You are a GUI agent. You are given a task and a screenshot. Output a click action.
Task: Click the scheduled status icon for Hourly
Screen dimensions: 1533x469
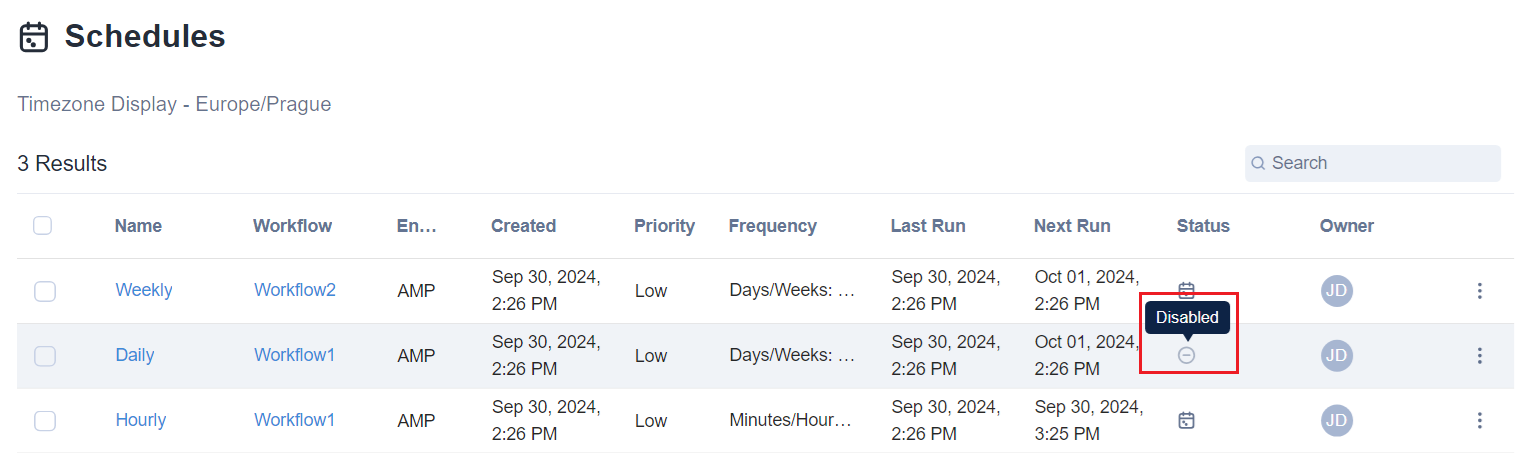coord(1186,420)
